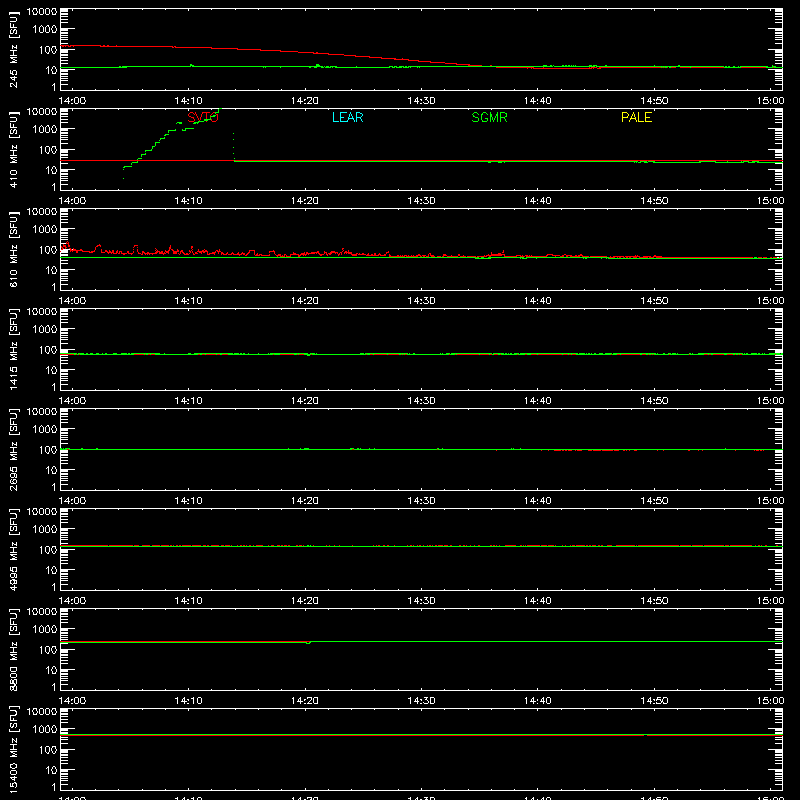Click the red SVTO station label
The width and height of the screenshot is (800, 800).
click(203, 117)
